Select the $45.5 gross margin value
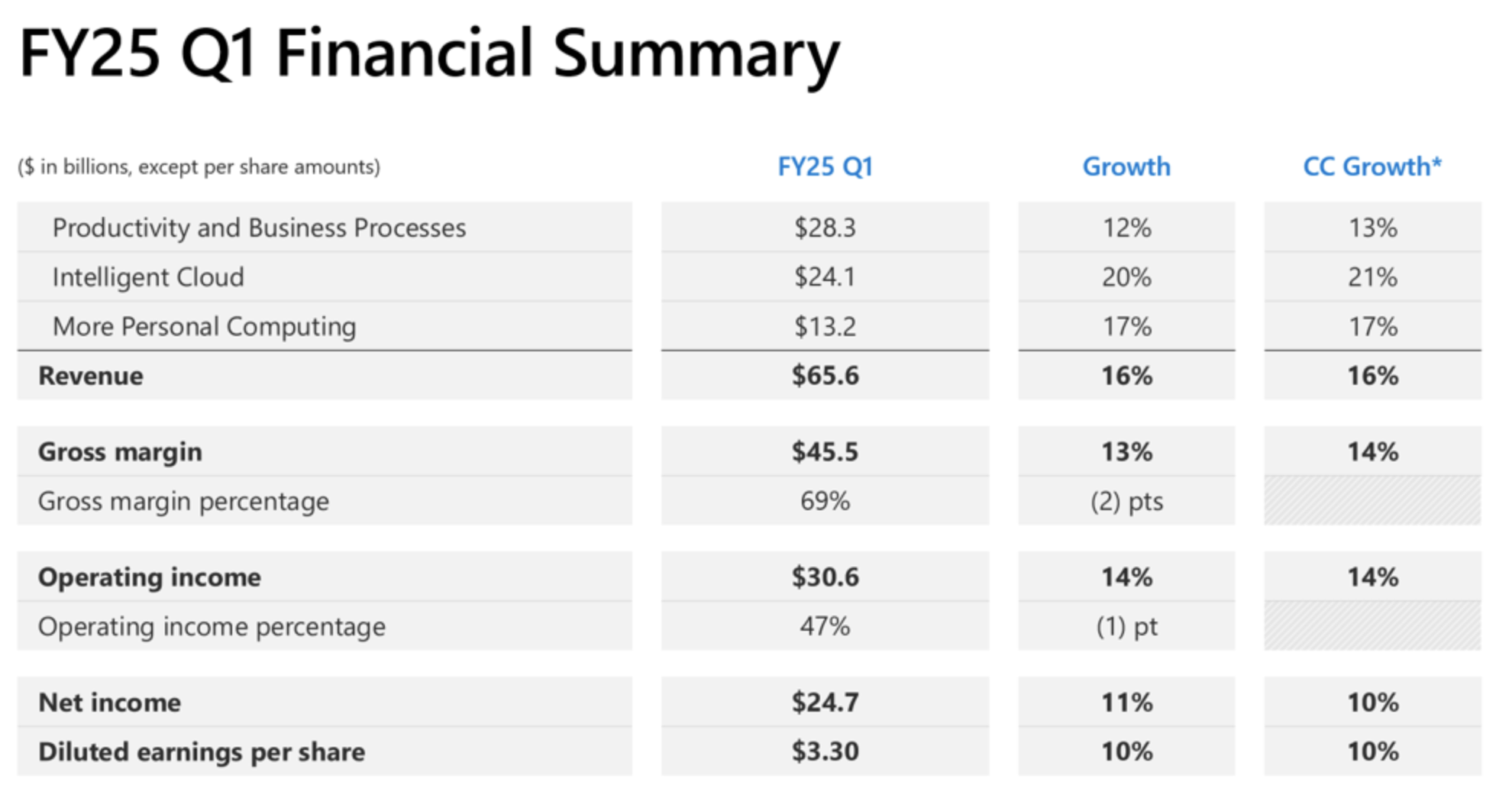Image resolution: width=1512 pixels, height=808 pixels. click(x=825, y=452)
